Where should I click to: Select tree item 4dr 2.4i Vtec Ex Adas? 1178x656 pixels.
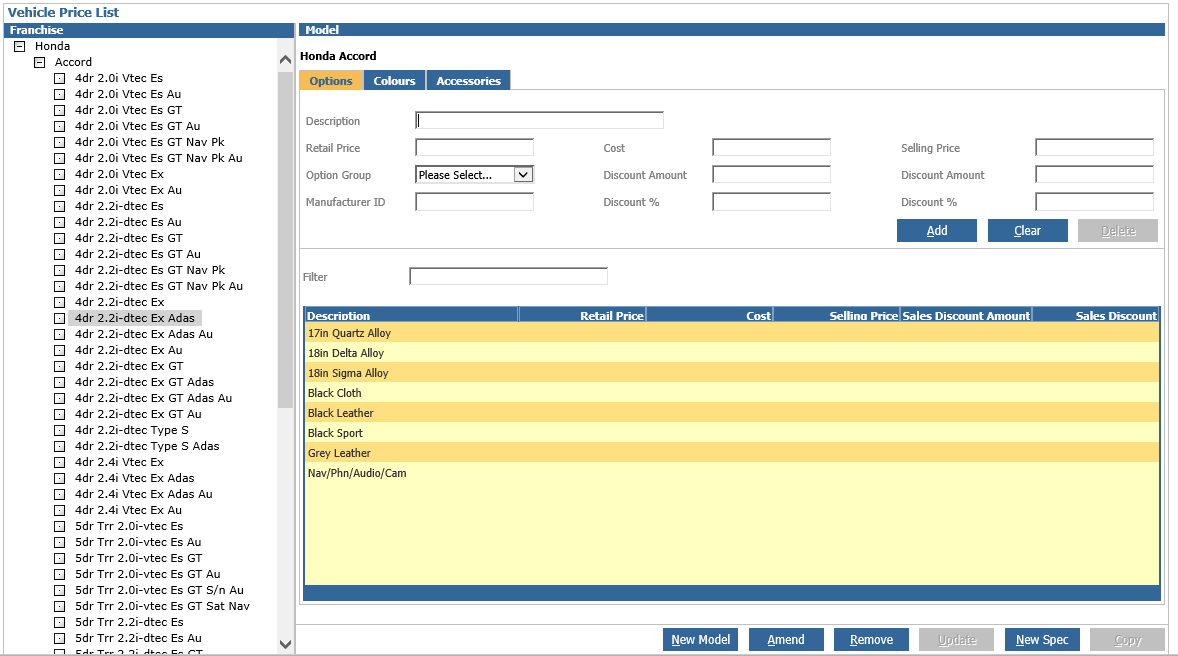[134, 479]
